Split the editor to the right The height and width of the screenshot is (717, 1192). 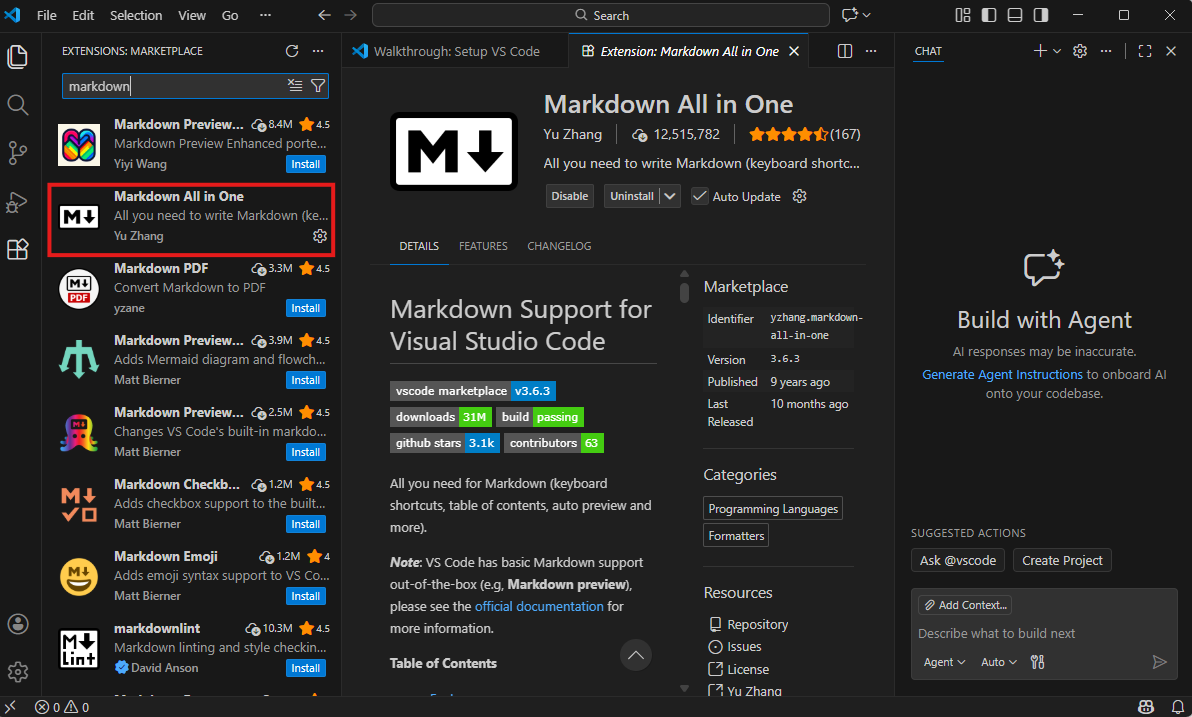pos(845,51)
